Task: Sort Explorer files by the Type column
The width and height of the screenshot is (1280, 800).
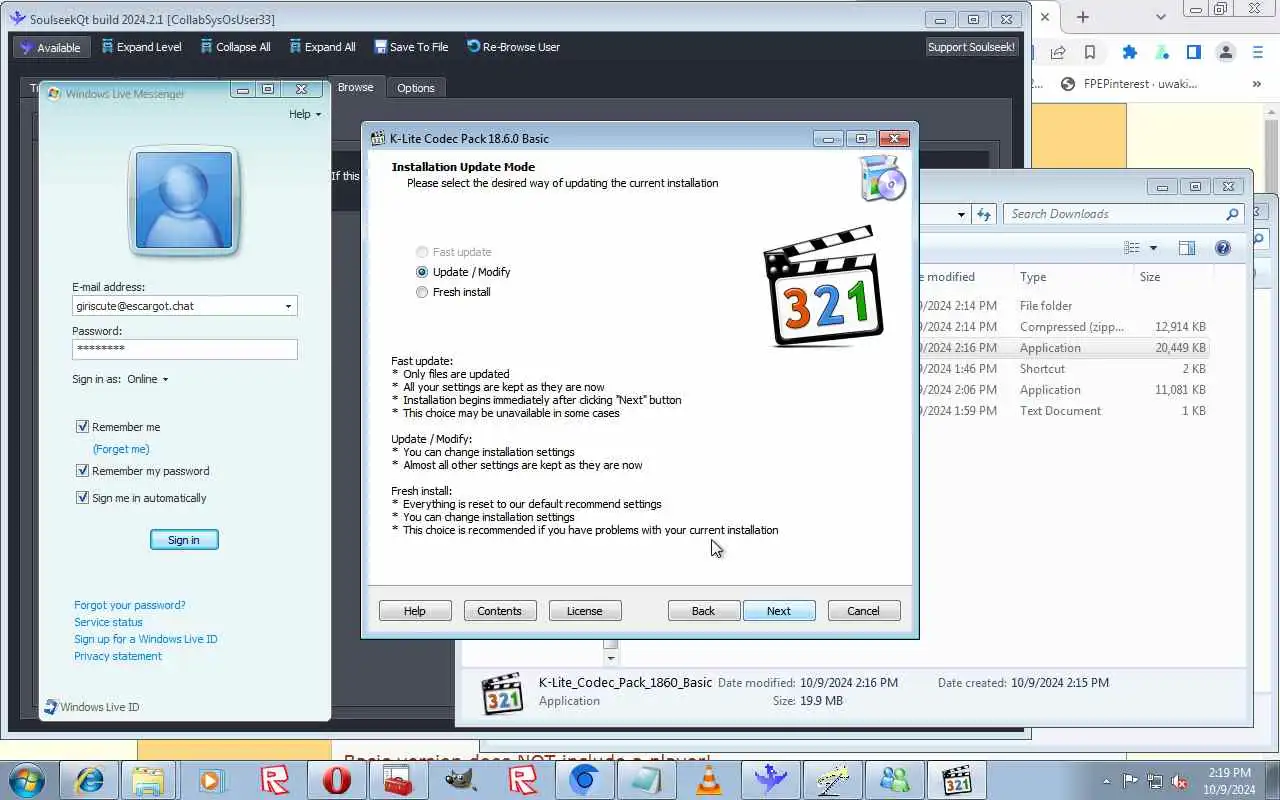Action: (1033, 277)
